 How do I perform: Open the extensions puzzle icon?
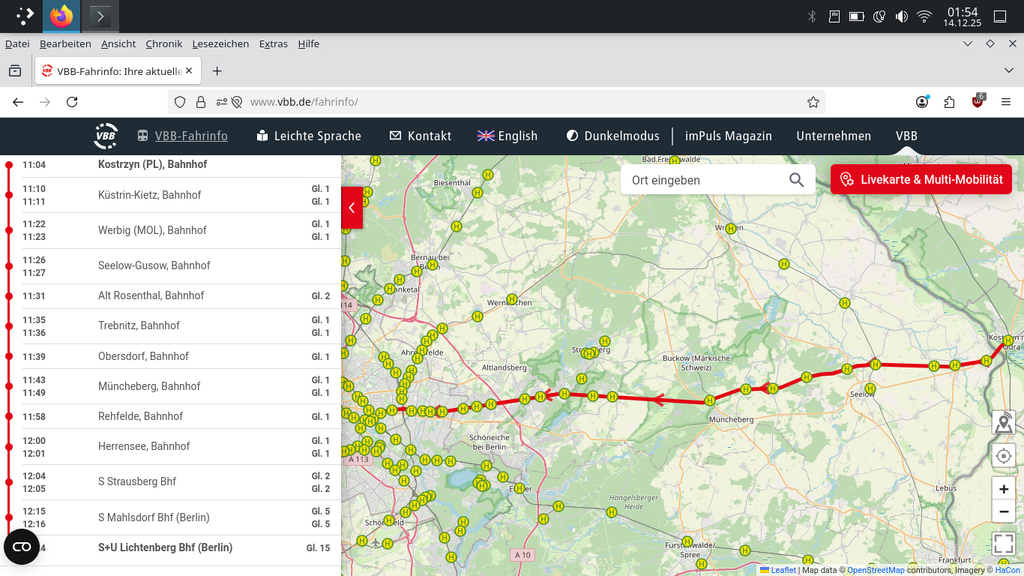coord(950,102)
